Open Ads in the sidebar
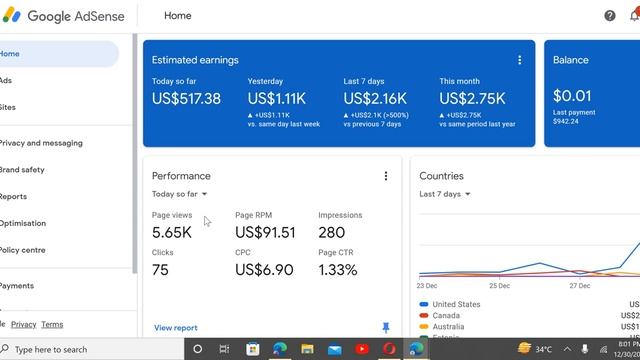Viewport: 640px width, 360px height. point(6,80)
